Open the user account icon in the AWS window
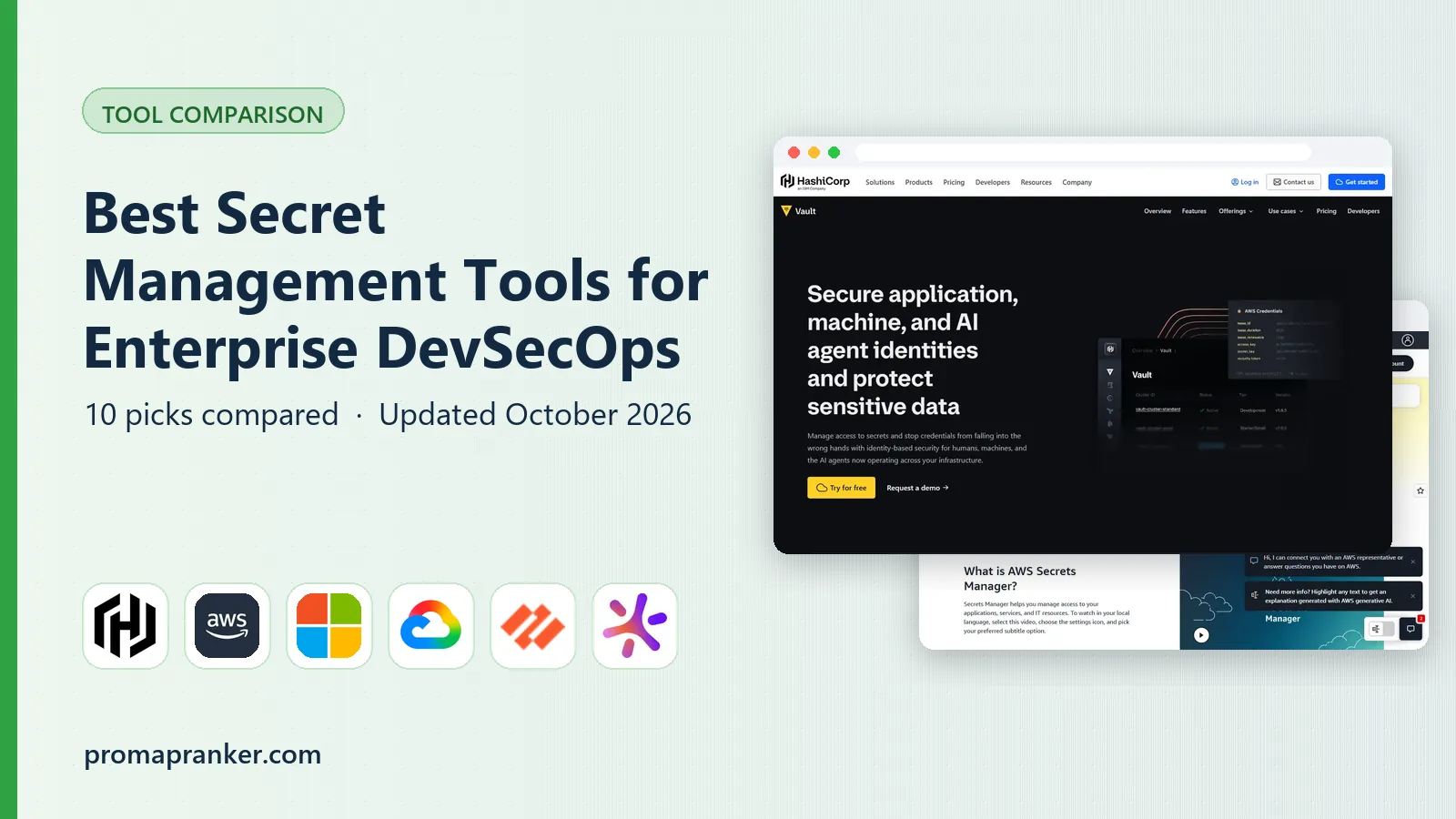 click(1408, 340)
